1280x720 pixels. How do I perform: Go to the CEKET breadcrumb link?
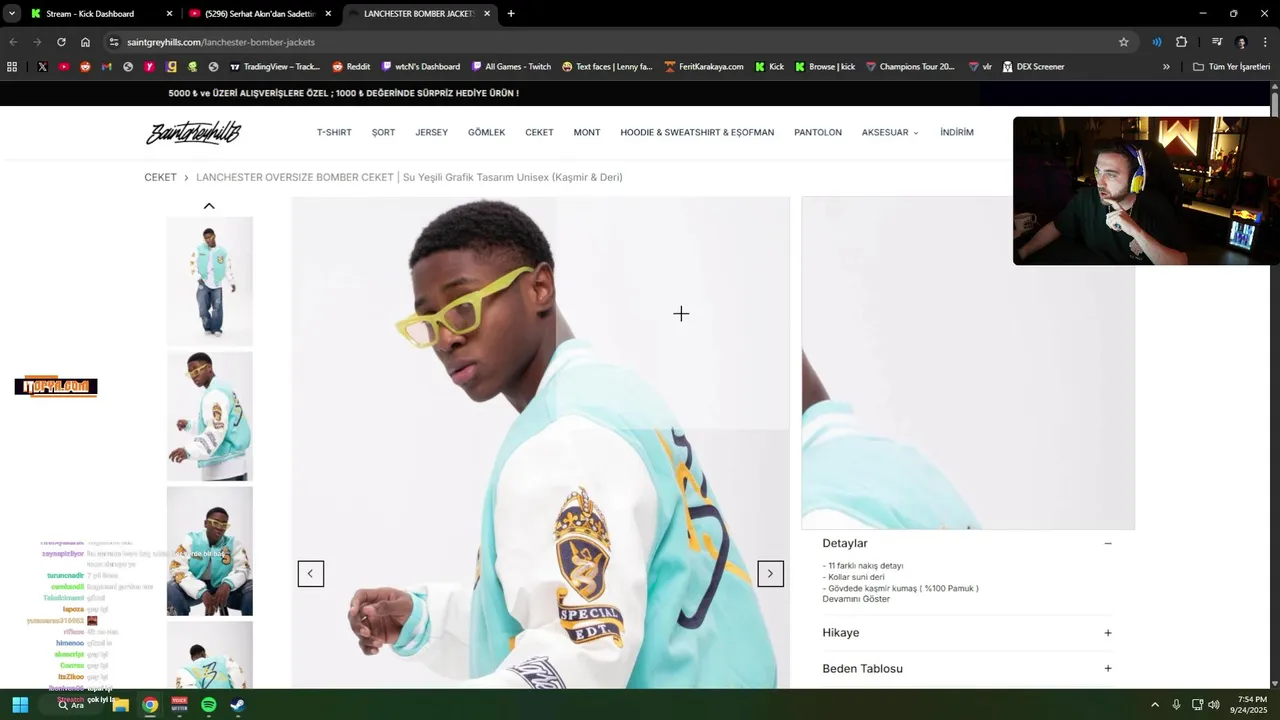coord(160,177)
